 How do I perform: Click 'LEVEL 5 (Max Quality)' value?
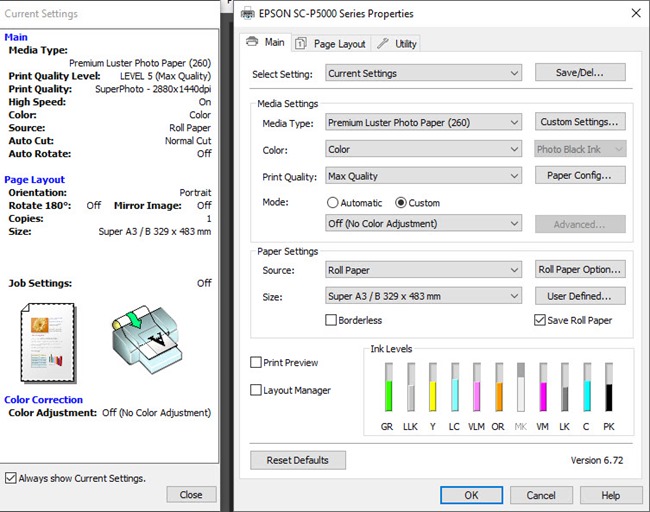click(165, 76)
